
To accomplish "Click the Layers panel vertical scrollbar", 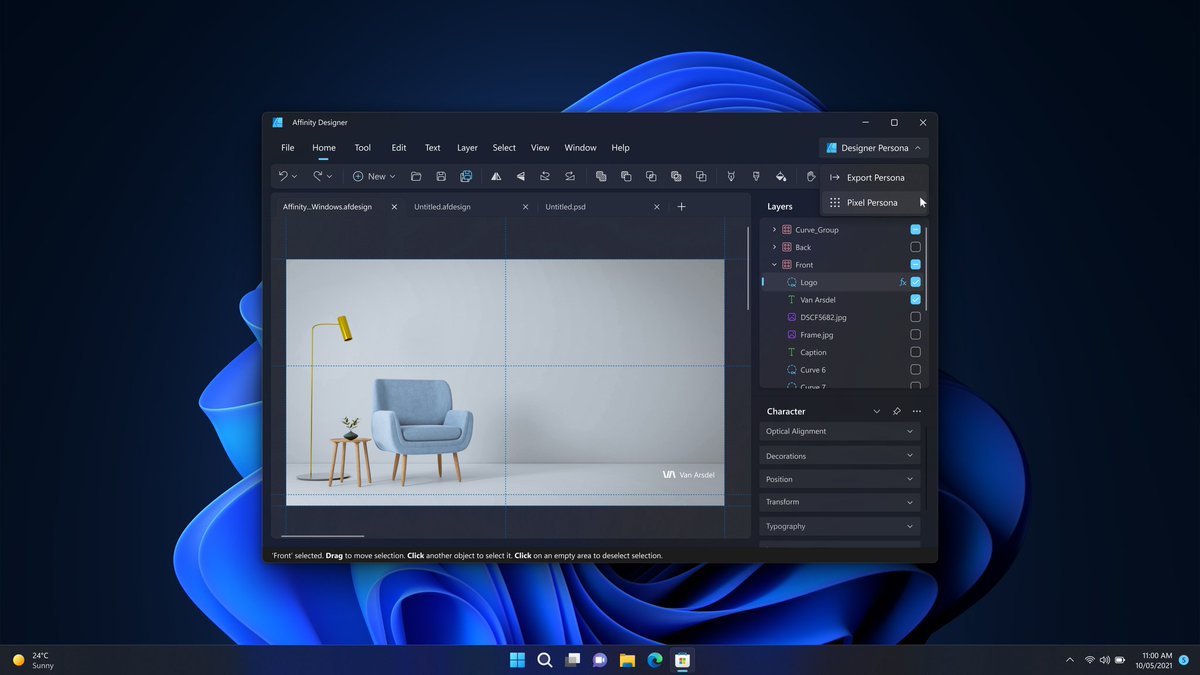I will click(x=926, y=268).
